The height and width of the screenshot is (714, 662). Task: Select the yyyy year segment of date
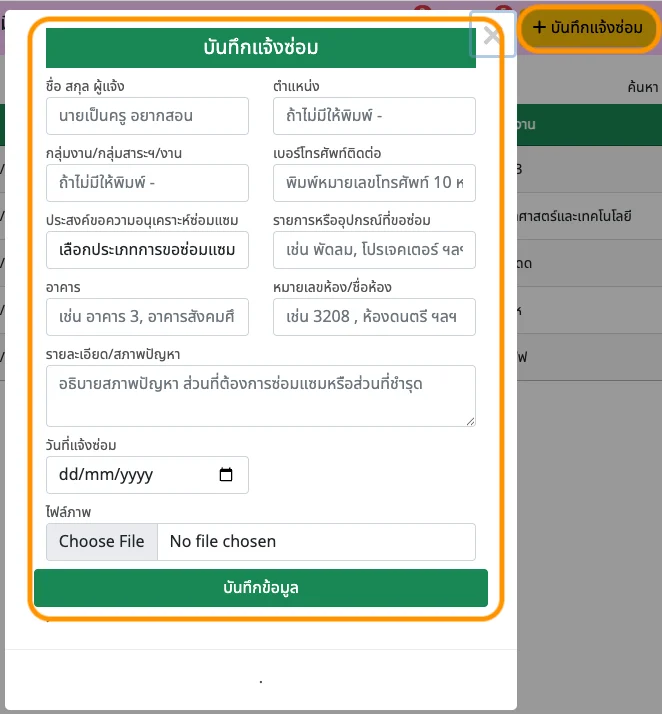pos(135,475)
